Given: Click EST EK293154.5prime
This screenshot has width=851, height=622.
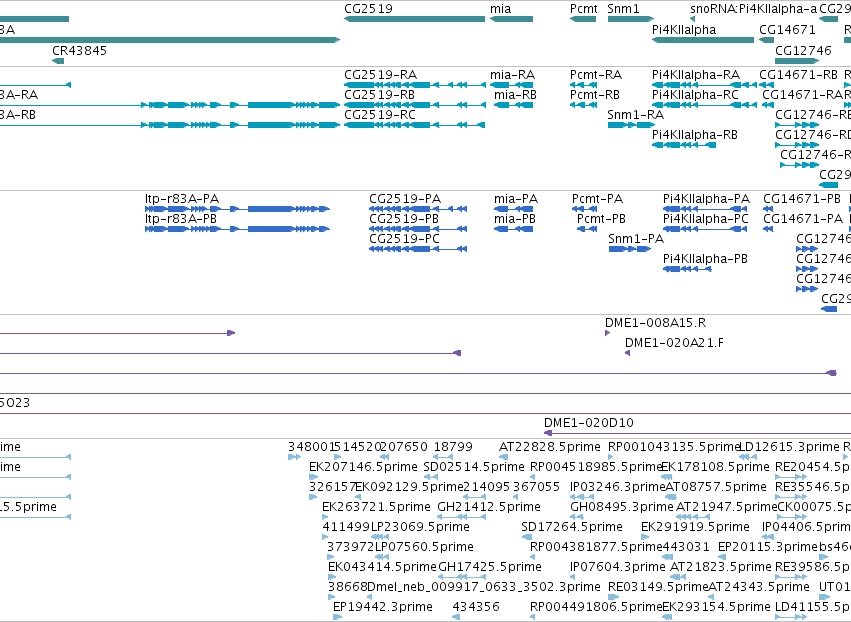Looking at the screenshot, I should (x=716, y=607).
